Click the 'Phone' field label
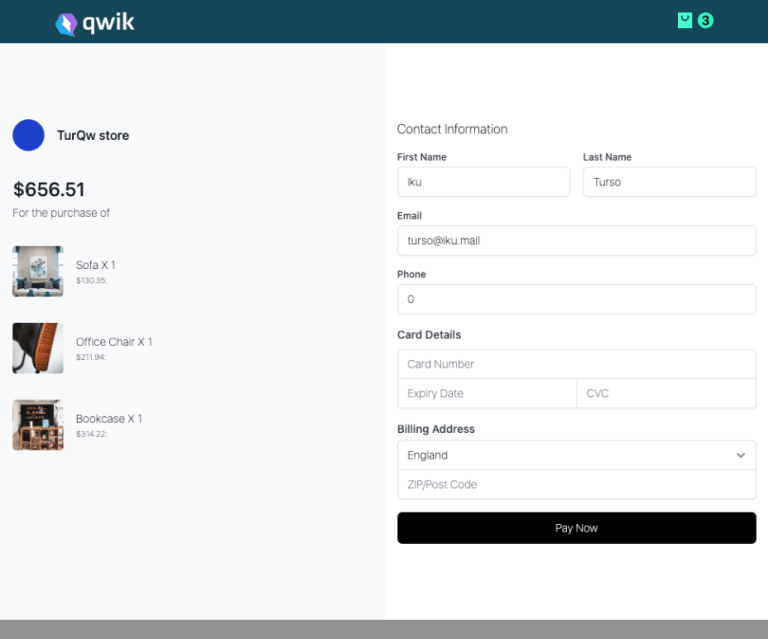 click(411, 274)
